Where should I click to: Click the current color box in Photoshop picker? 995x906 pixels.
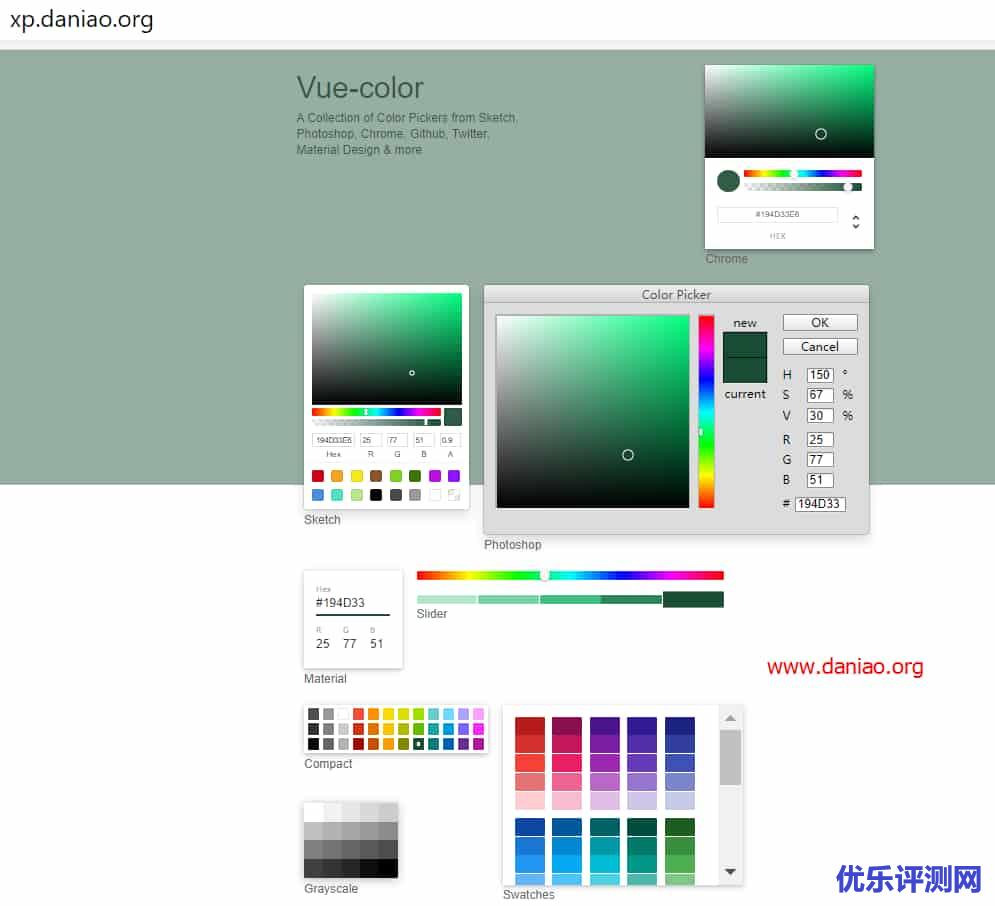(745, 370)
